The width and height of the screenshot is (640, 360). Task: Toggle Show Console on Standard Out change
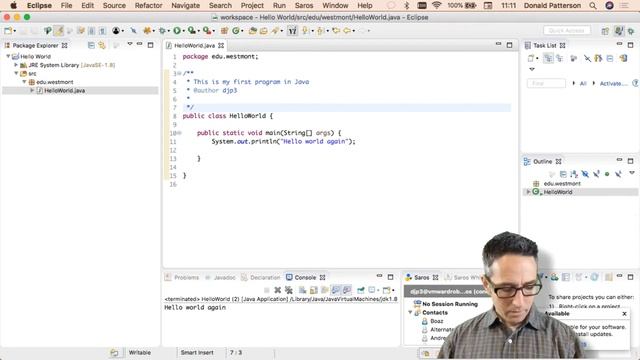(336, 290)
